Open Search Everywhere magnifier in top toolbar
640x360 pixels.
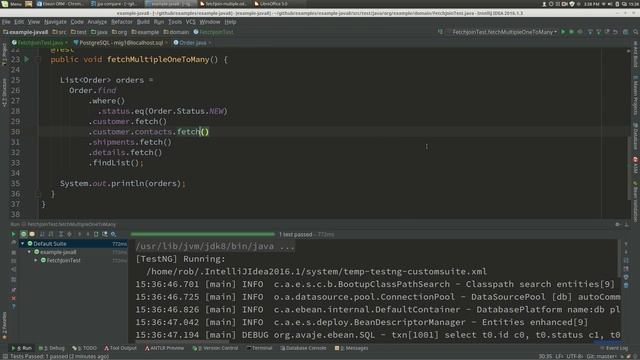coord(635,32)
